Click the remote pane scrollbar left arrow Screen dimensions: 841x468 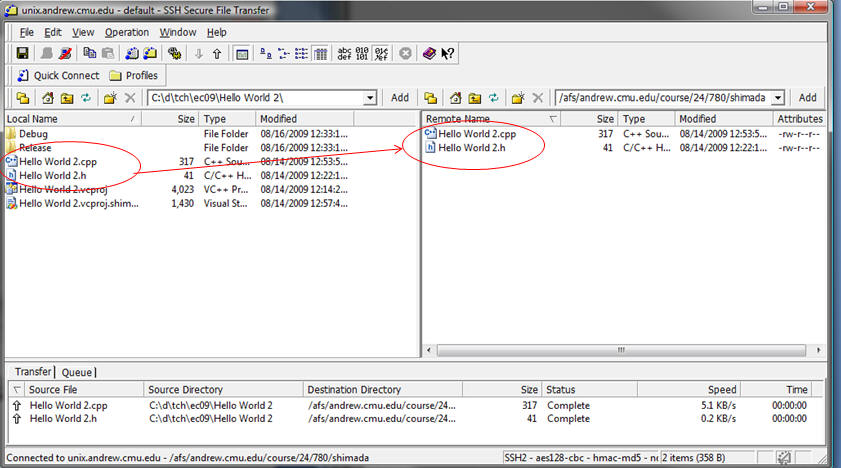[429, 350]
